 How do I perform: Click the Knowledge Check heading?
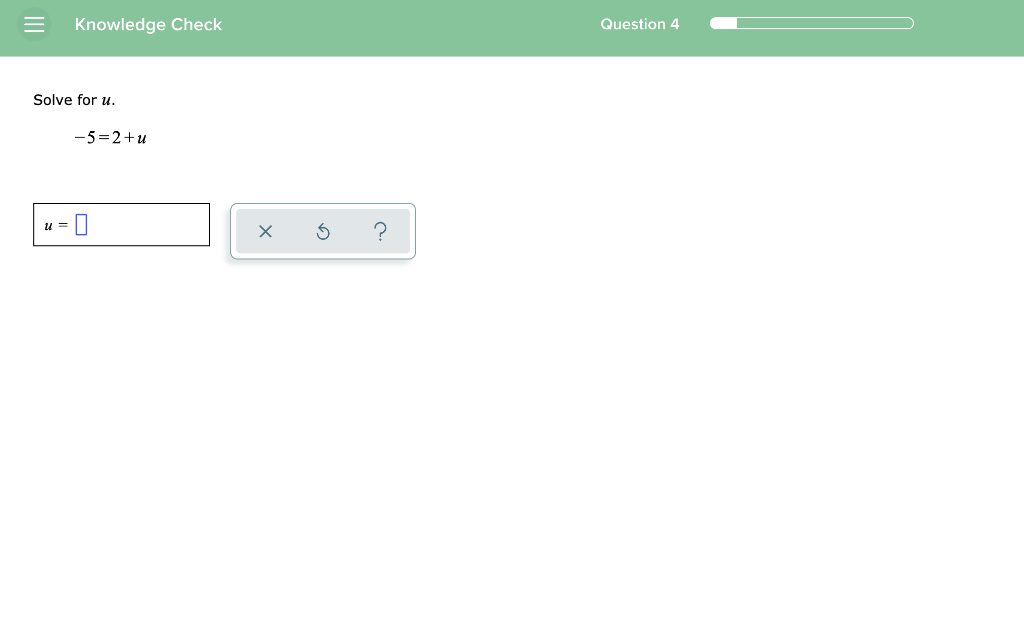click(x=148, y=24)
